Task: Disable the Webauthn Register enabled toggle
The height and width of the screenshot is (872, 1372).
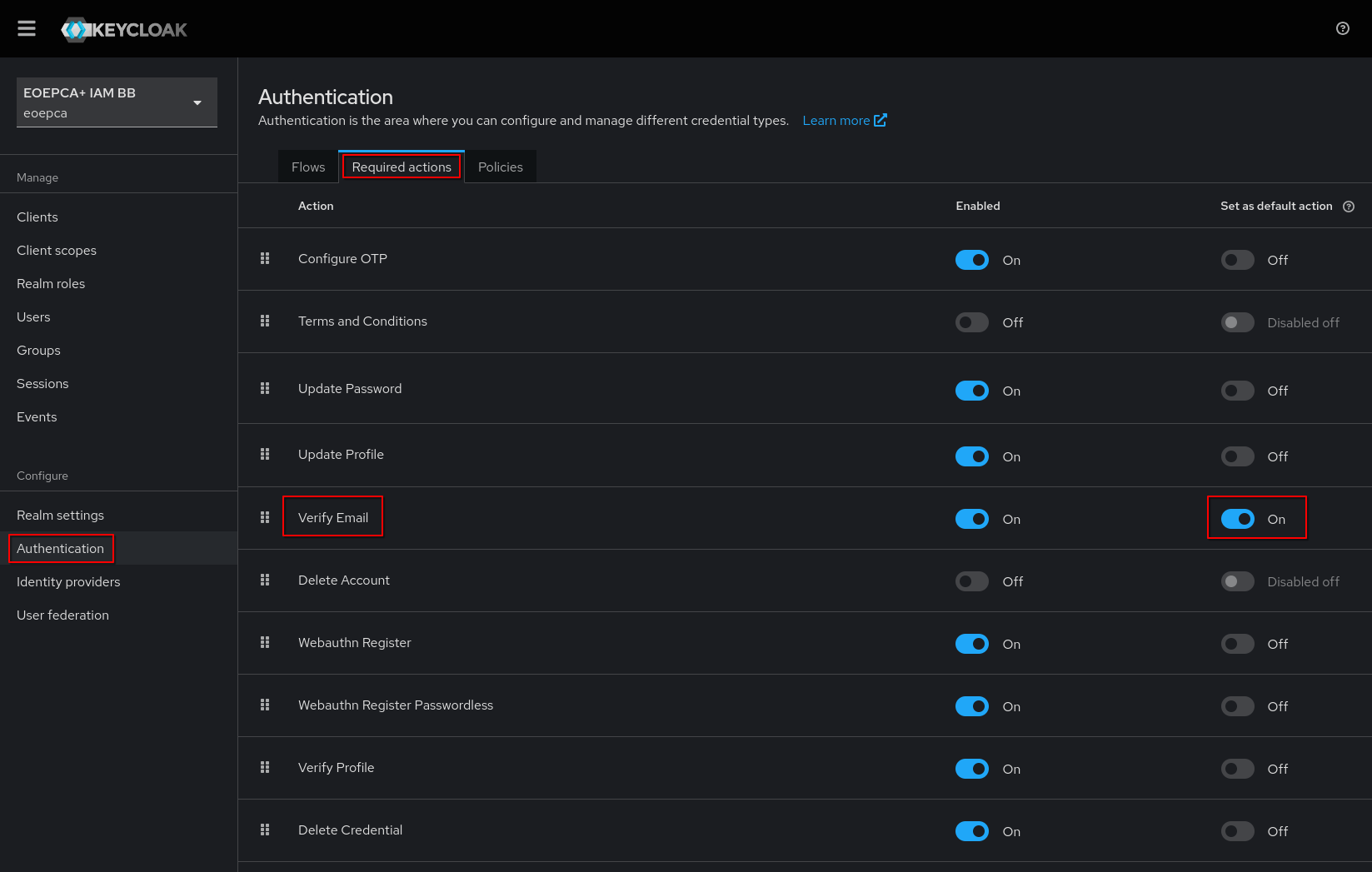Action: pos(971,644)
